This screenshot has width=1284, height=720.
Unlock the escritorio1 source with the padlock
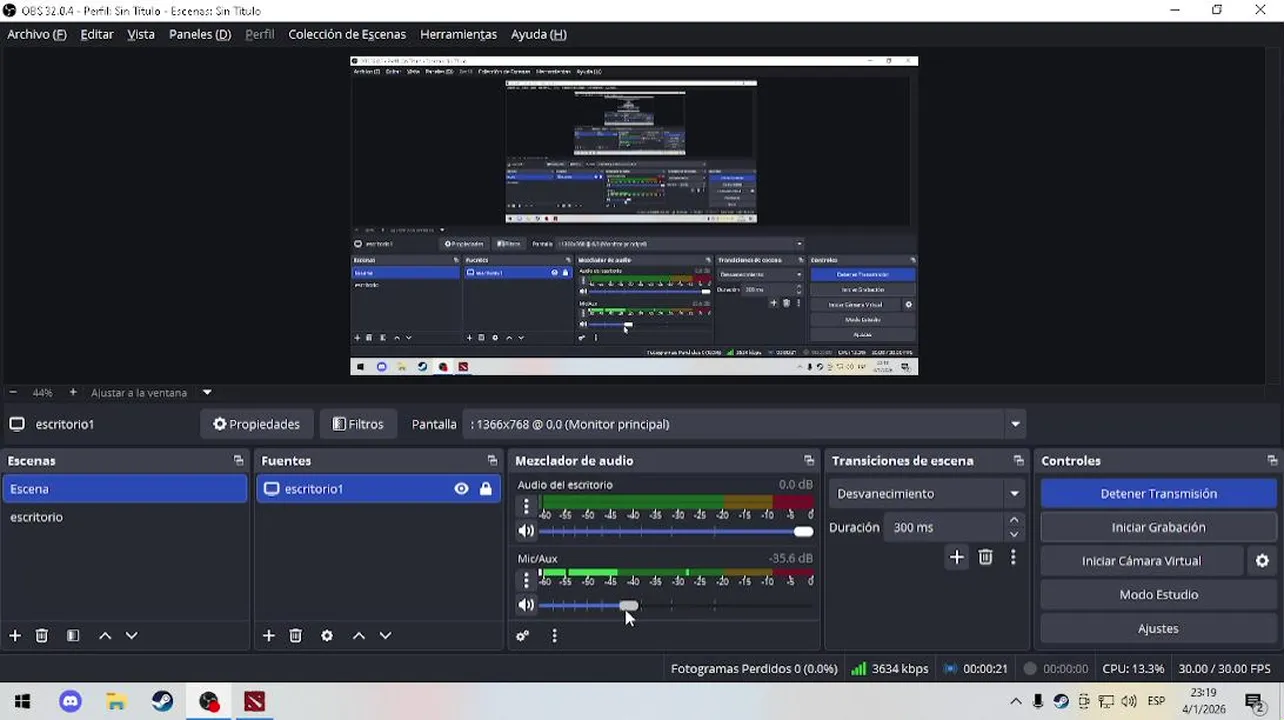486,489
